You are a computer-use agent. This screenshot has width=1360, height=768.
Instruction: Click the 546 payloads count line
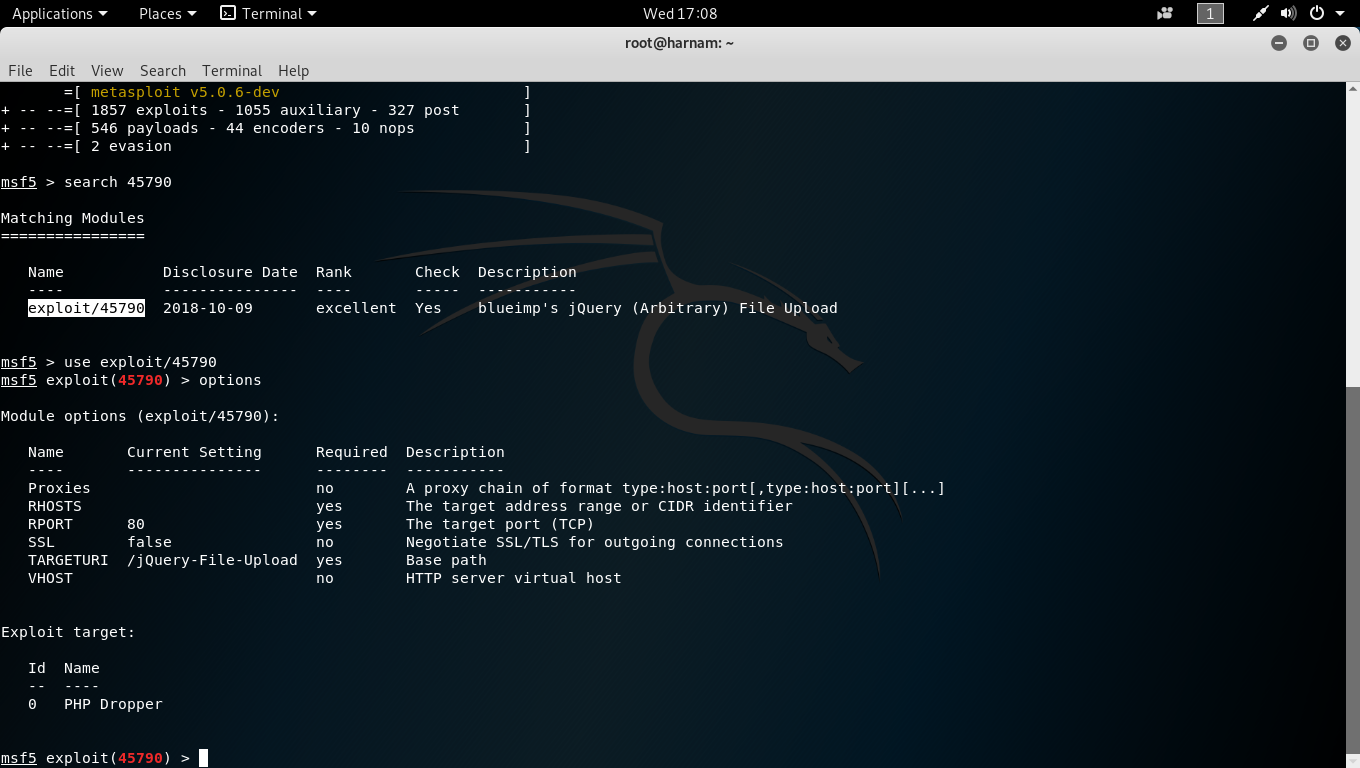click(252, 128)
